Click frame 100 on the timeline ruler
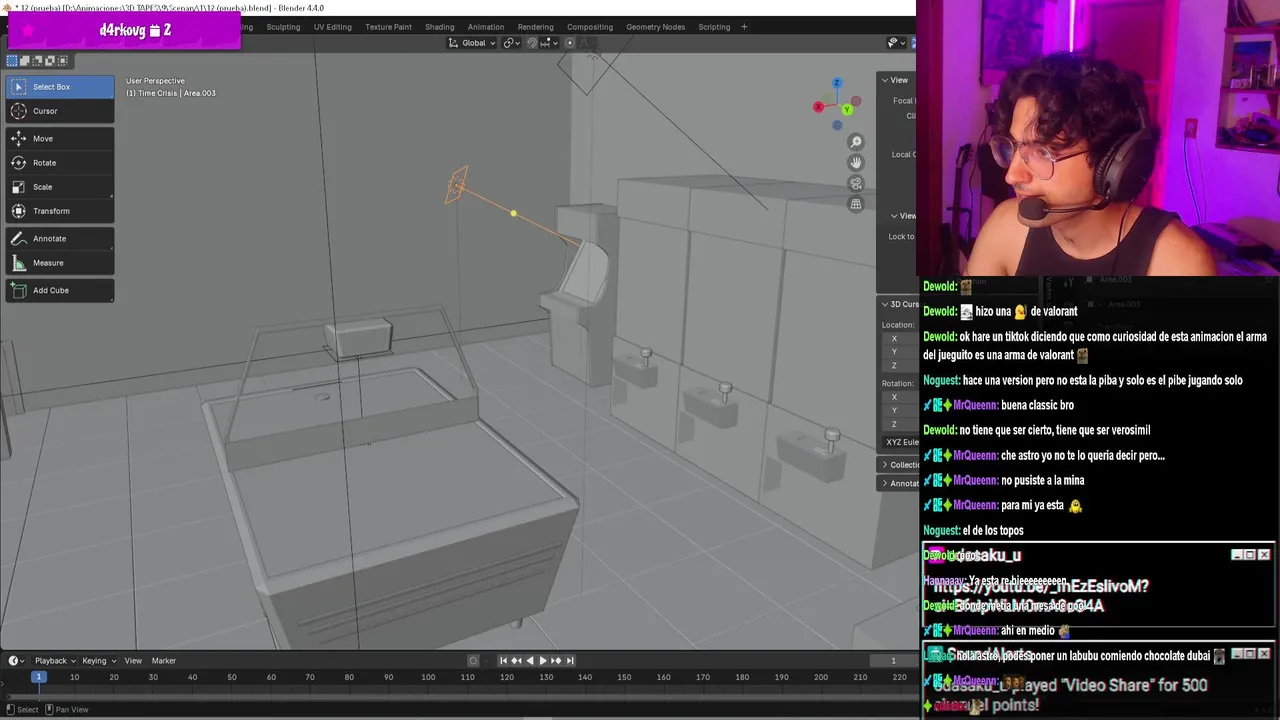This screenshot has height=720, width=1280. [x=428, y=677]
